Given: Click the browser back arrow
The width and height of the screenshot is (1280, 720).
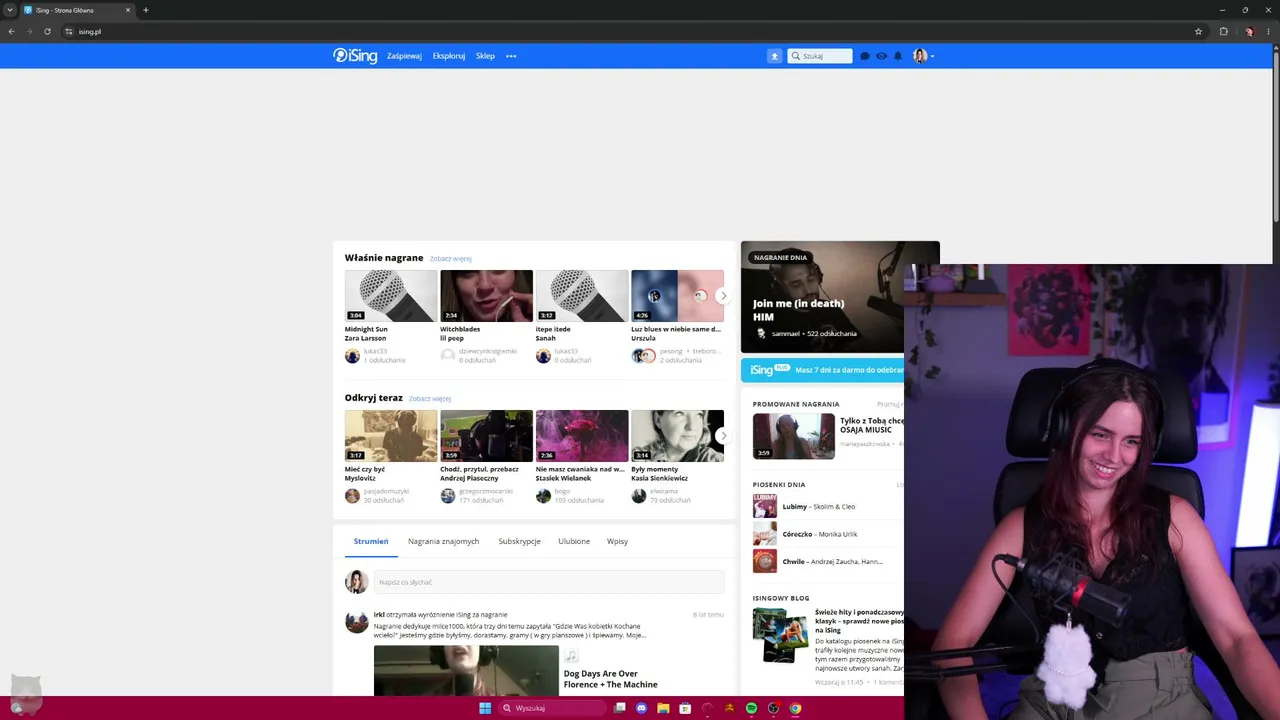Looking at the screenshot, I should pos(11,31).
